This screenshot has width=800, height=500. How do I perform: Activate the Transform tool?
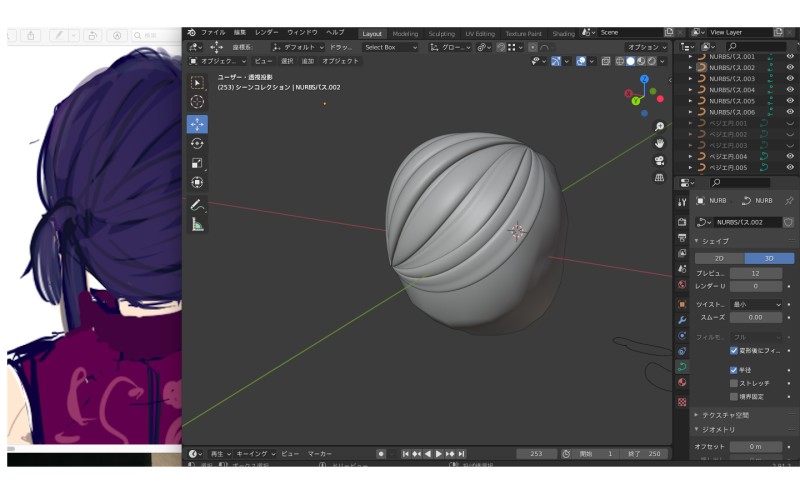coord(197,182)
